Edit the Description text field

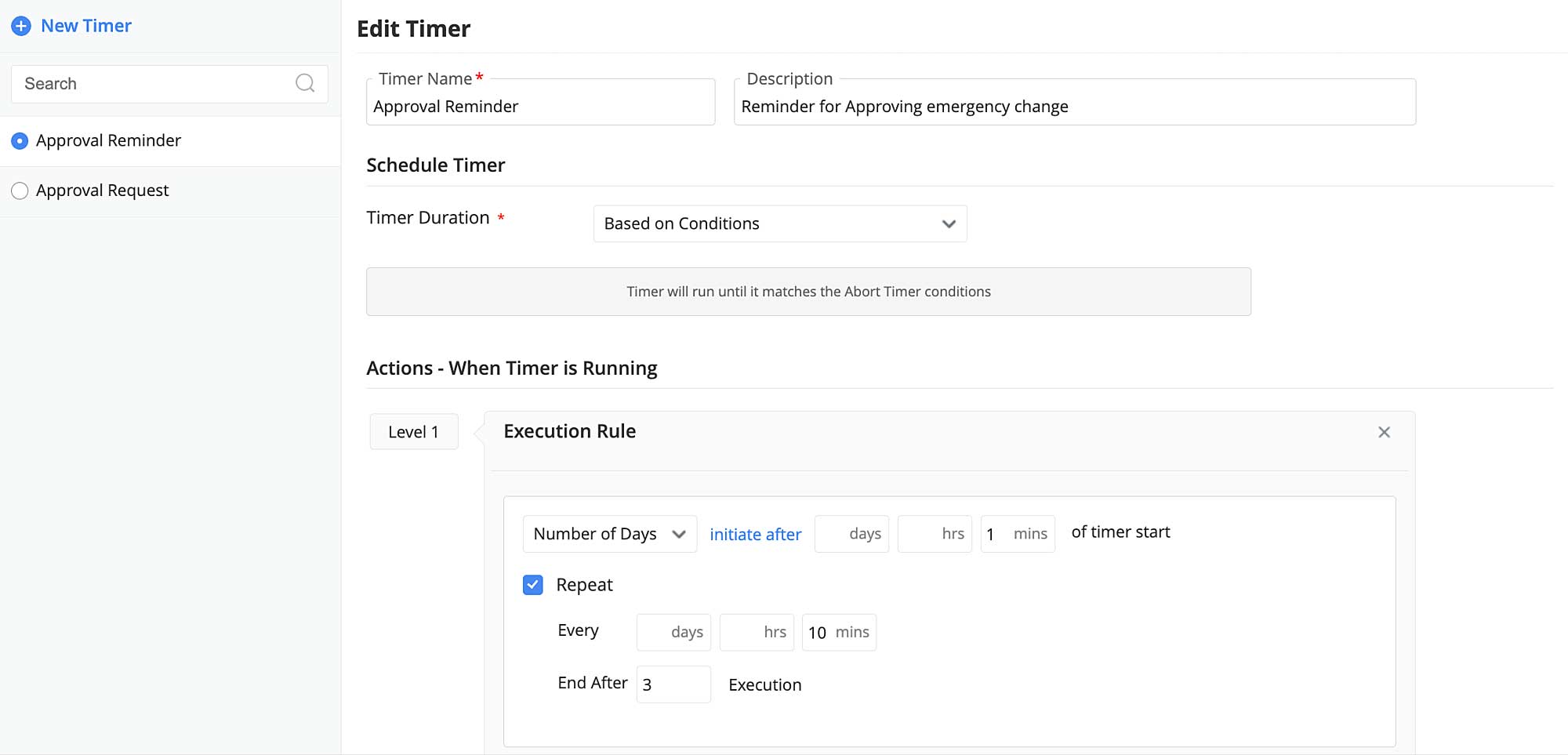pos(1073,107)
